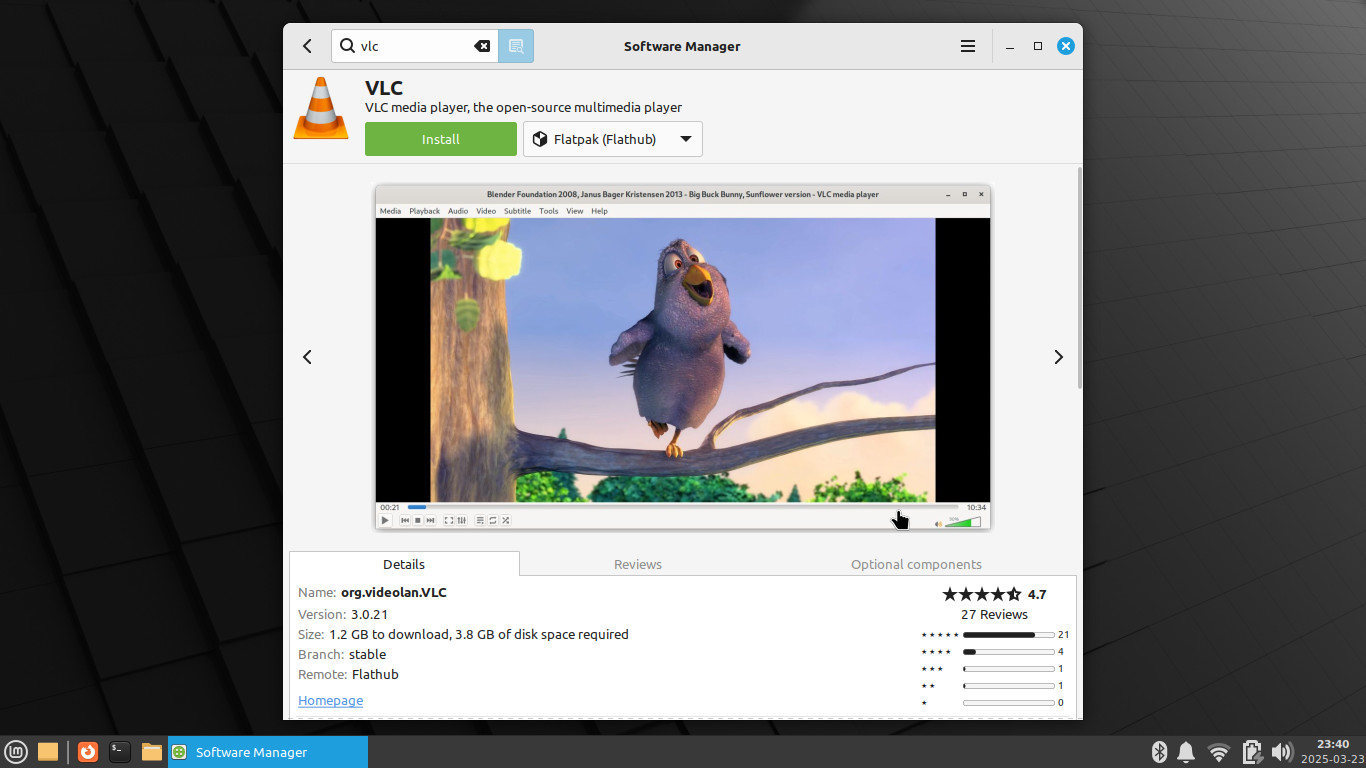Click the package name org.videolan.VLC
Image resolution: width=1366 pixels, height=768 pixels.
[x=394, y=592]
